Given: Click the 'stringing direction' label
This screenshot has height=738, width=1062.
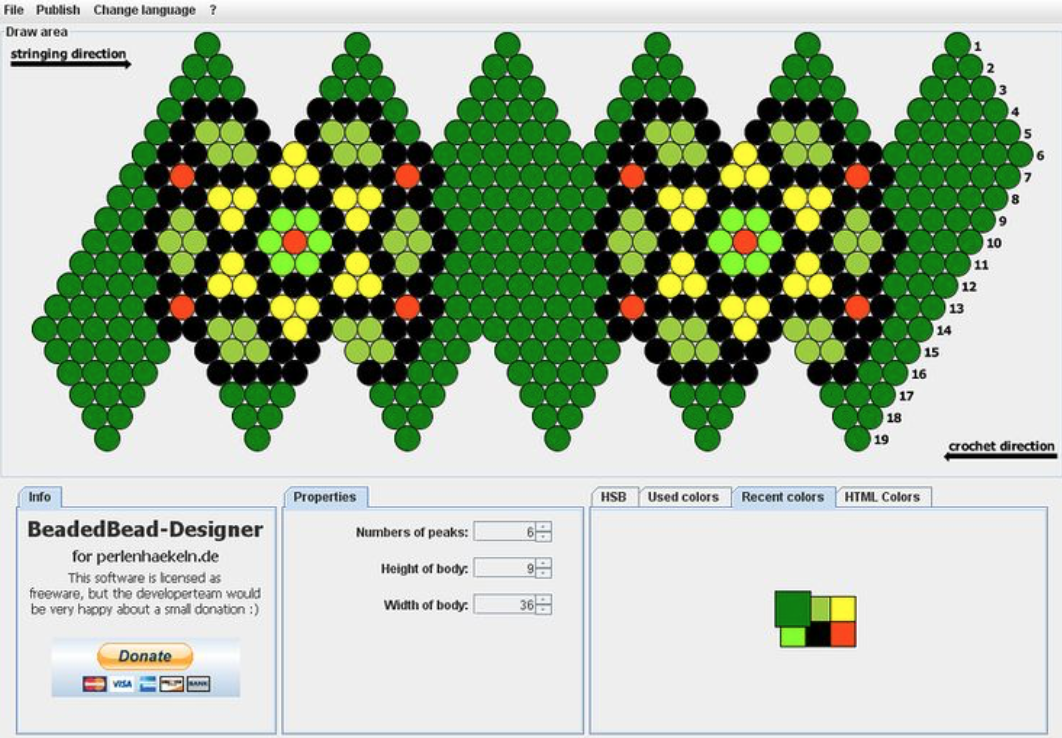Looking at the screenshot, I should pyautogui.click(x=68, y=53).
